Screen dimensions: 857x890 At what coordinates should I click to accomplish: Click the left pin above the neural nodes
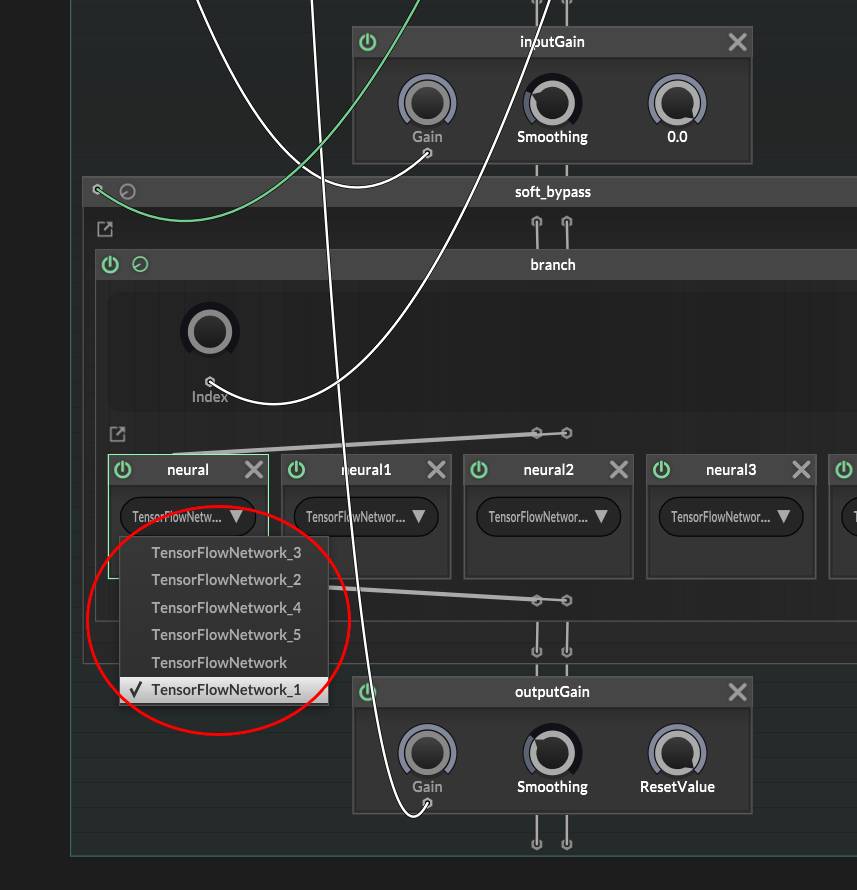[x=537, y=433]
